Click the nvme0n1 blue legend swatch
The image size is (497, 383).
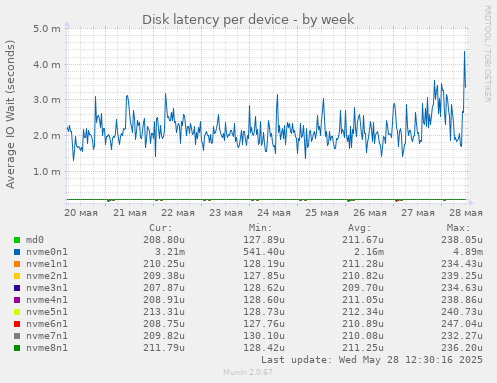(x=17, y=252)
